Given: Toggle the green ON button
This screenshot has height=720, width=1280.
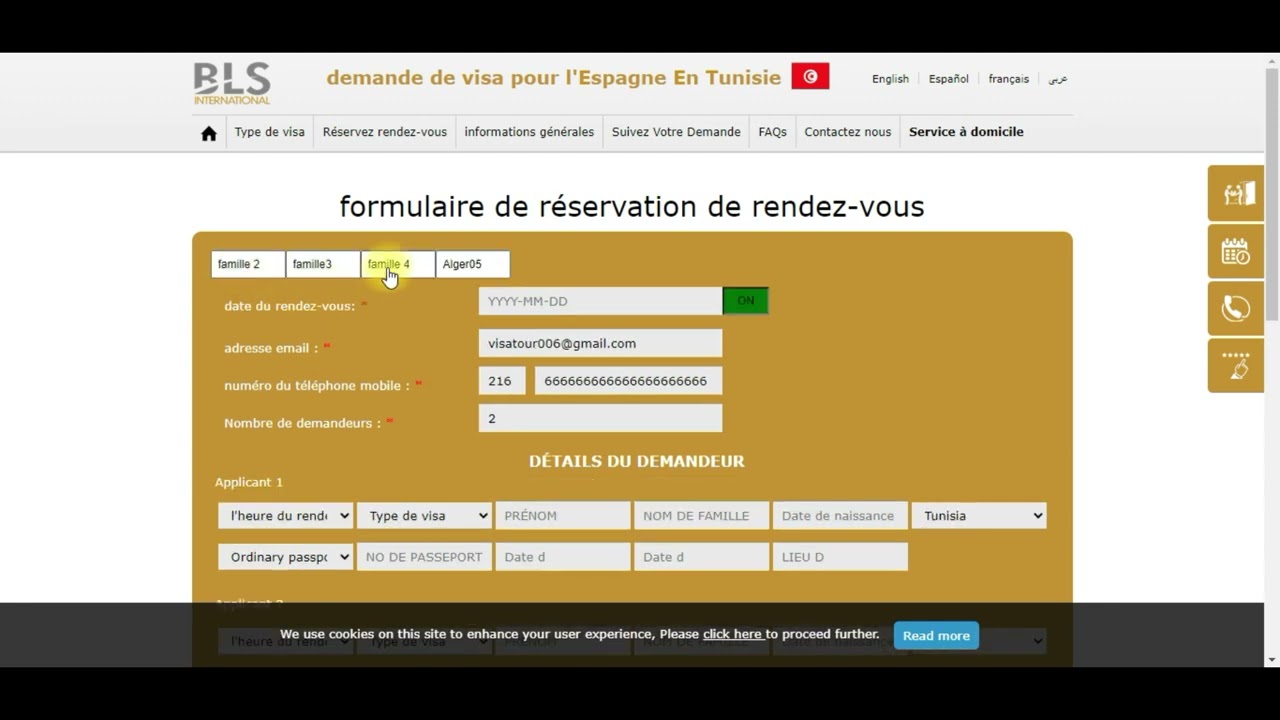Looking at the screenshot, I should click(x=746, y=301).
